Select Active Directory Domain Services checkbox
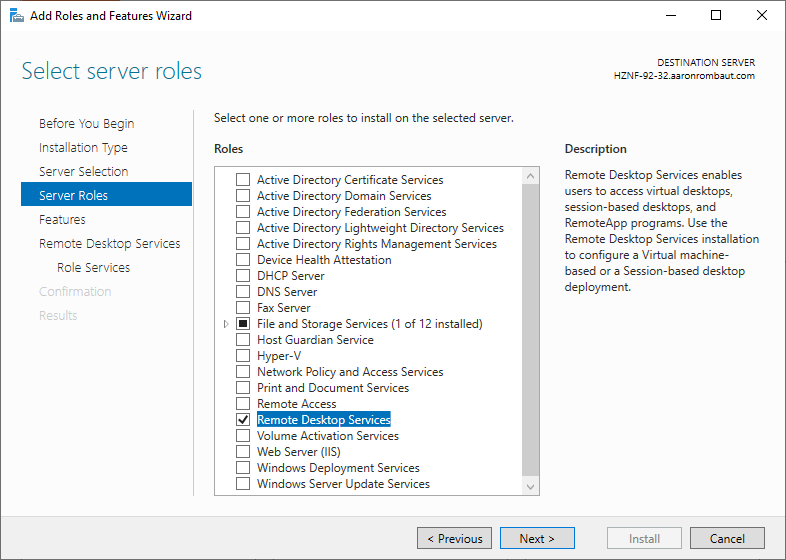786x560 pixels. [x=243, y=196]
